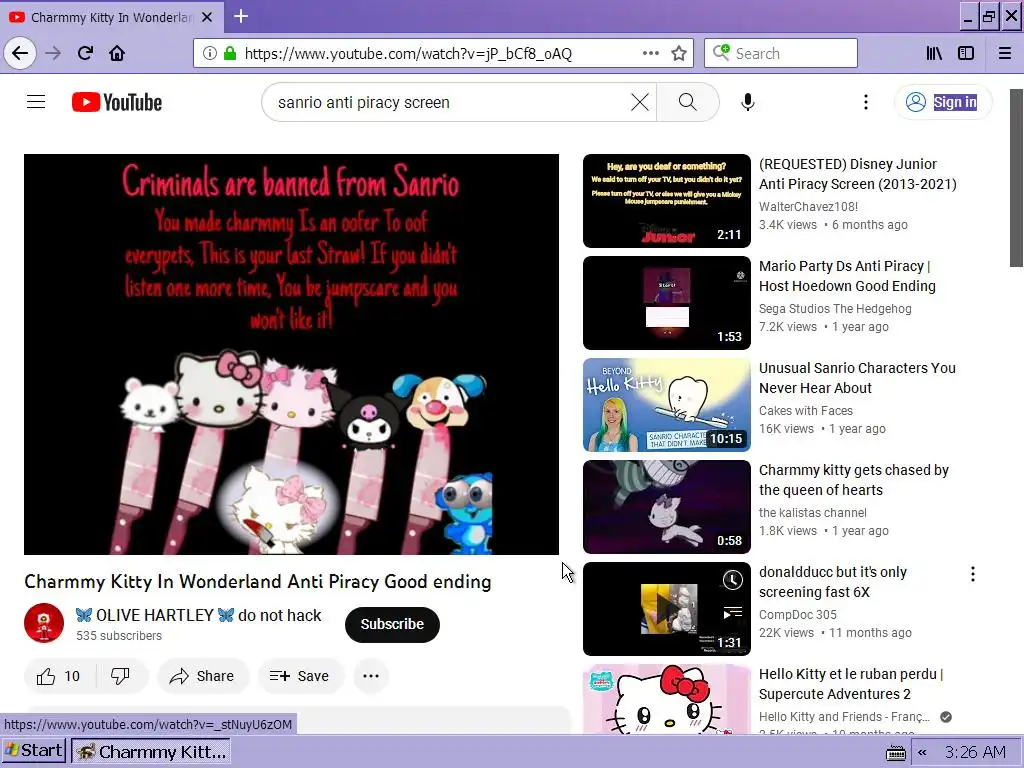Open OLIVE HARTLEY channel avatar

pos(44,624)
